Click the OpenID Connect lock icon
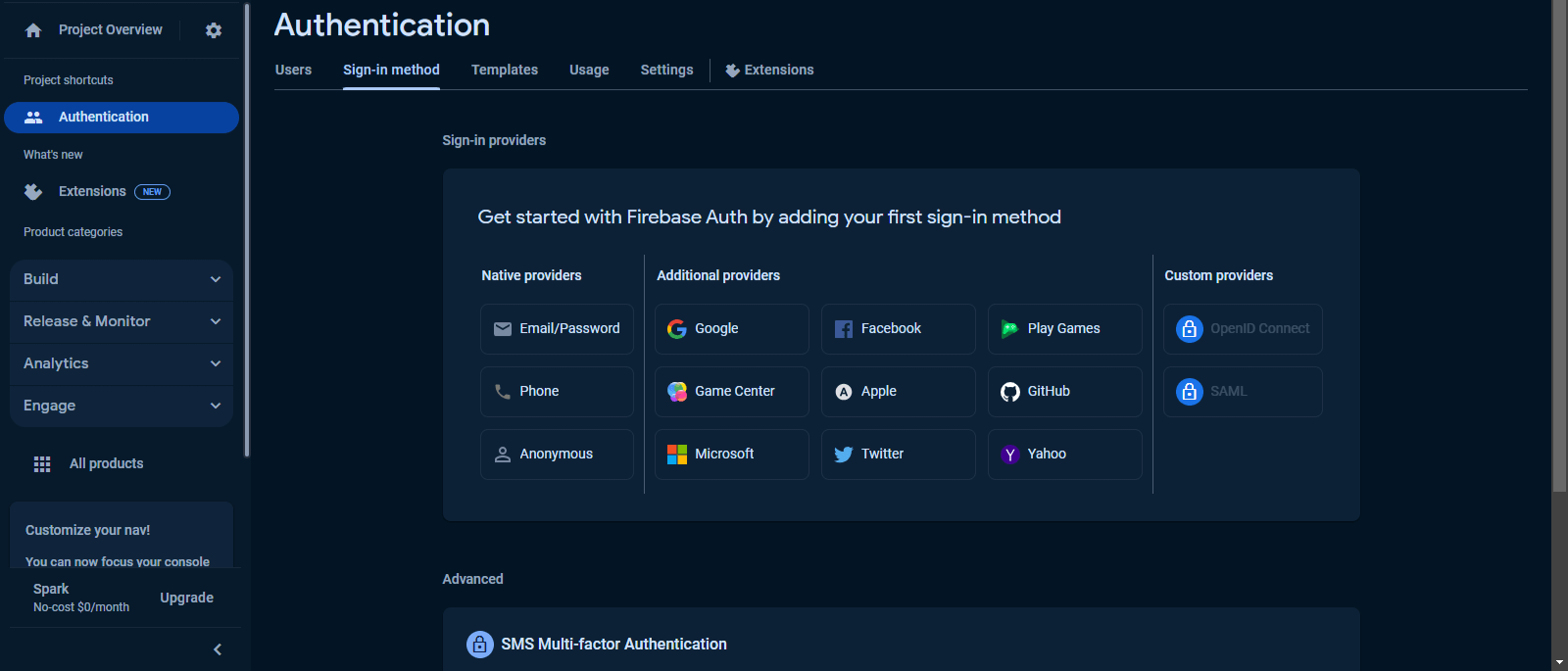The height and width of the screenshot is (671, 1568). coord(1190,329)
